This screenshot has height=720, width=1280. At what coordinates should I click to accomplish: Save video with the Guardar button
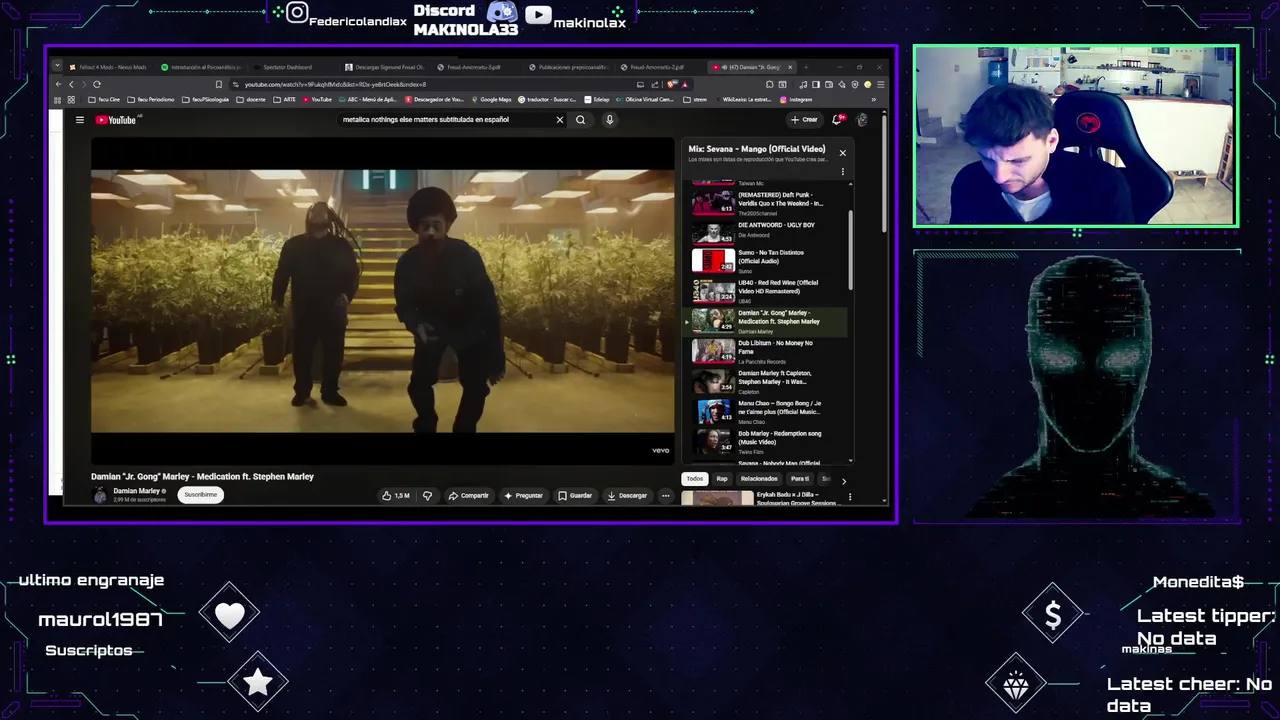pos(575,496)
